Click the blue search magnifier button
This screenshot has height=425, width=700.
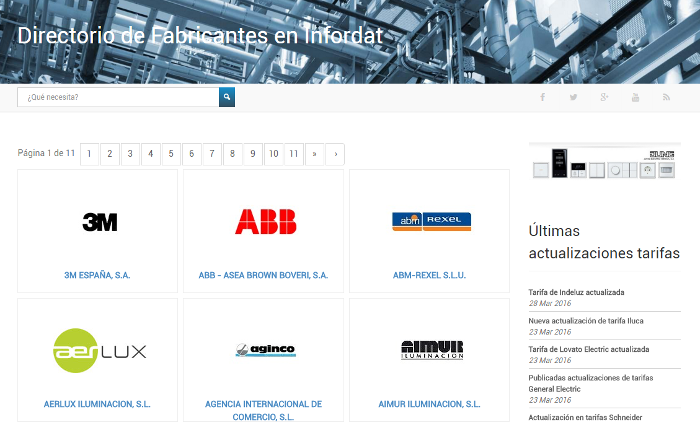pos(227,97)
